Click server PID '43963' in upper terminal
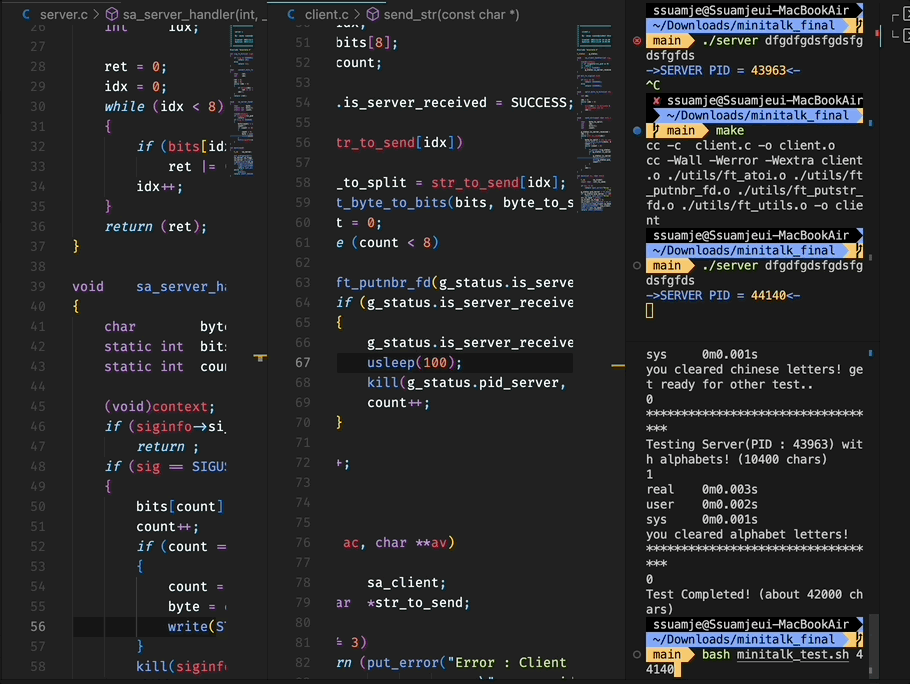This screenshot has width=910, height=684. pyautogui.click(x=768, y=70)
